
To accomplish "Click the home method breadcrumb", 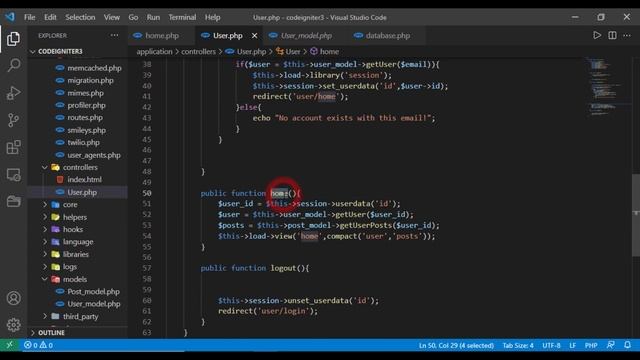I will point(329,51).
